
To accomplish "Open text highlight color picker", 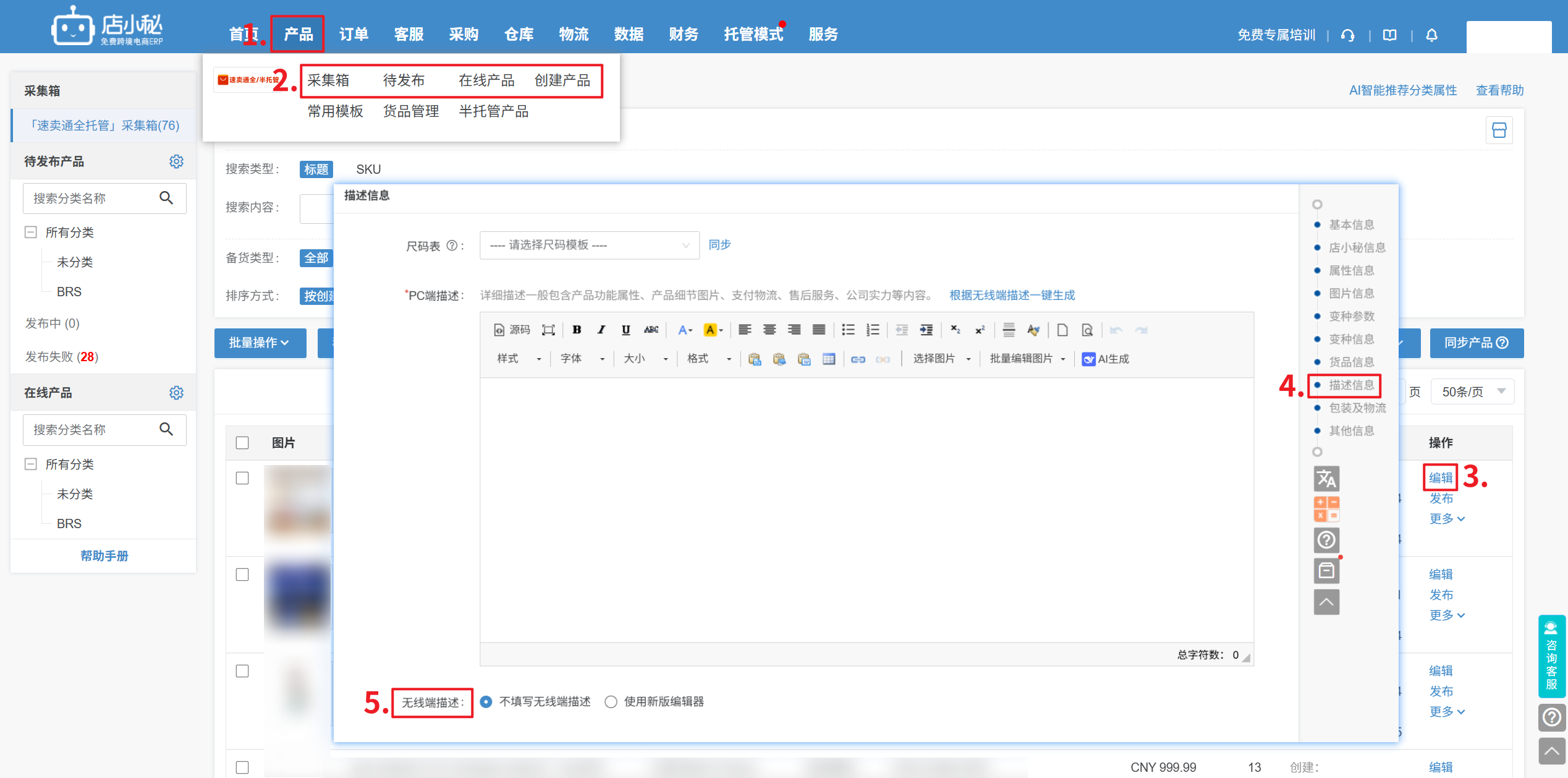I will point(713,330).
